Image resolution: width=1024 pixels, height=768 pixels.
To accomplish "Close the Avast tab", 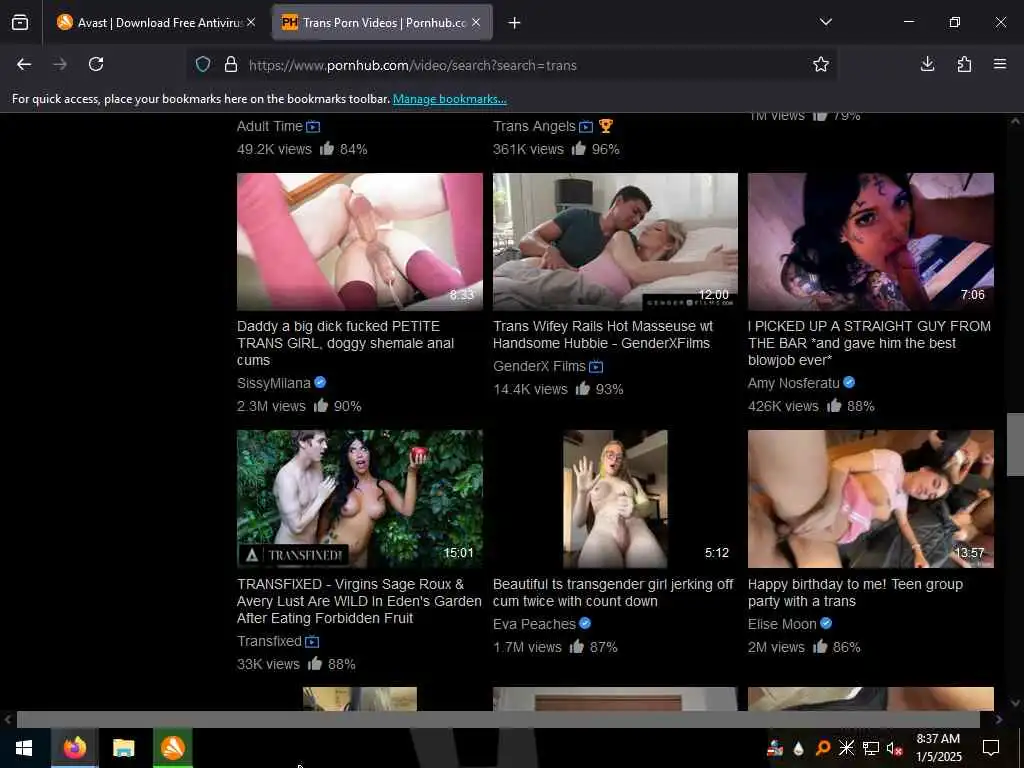I will click(251, 22).
